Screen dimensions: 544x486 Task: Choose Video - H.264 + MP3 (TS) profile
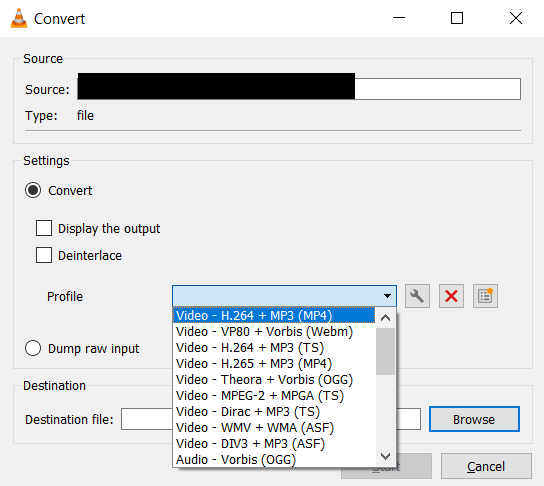pyautogui.click(x=274, y=348)
